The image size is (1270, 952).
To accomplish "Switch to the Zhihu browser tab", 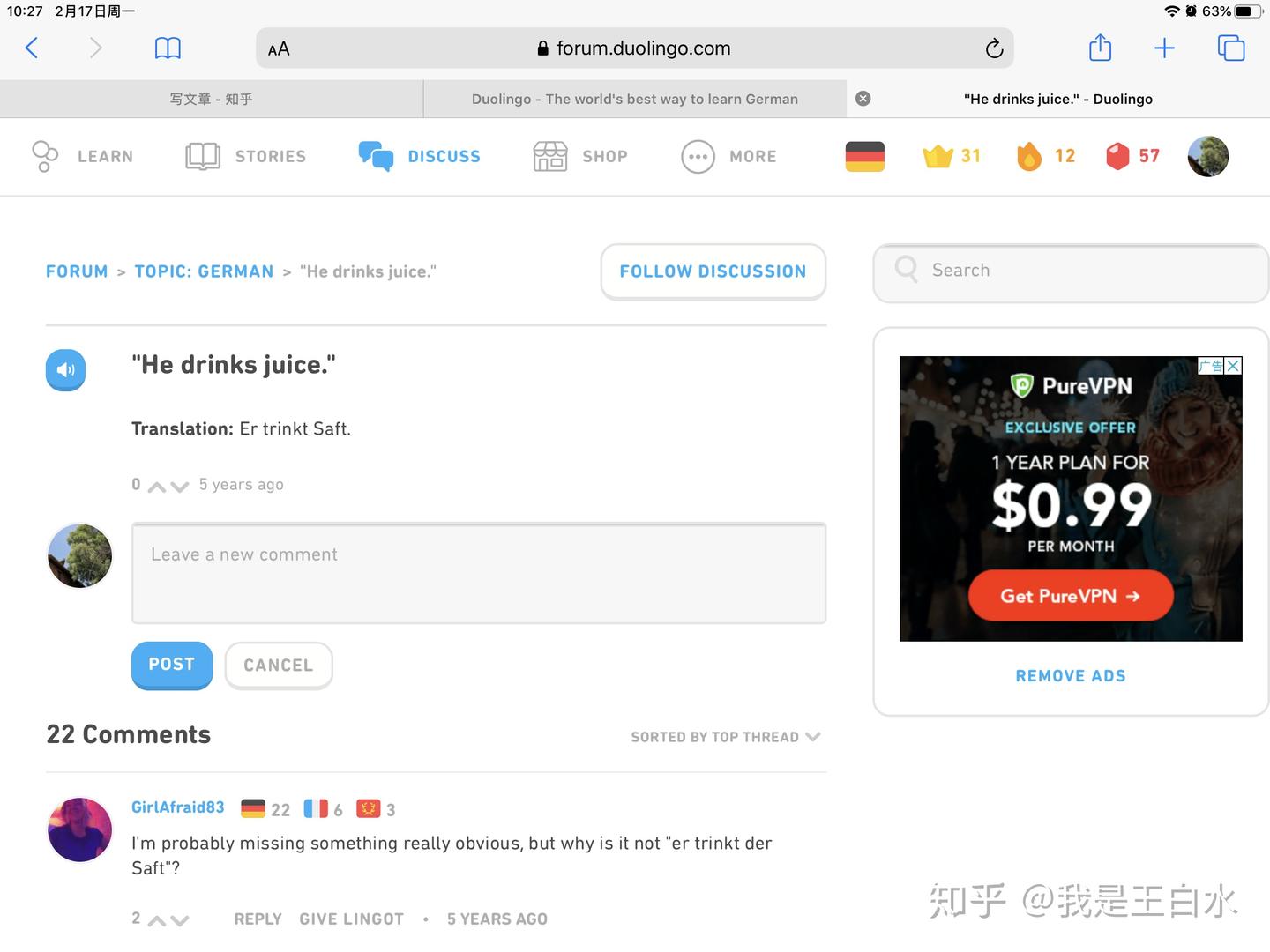I will pos(211,99).
